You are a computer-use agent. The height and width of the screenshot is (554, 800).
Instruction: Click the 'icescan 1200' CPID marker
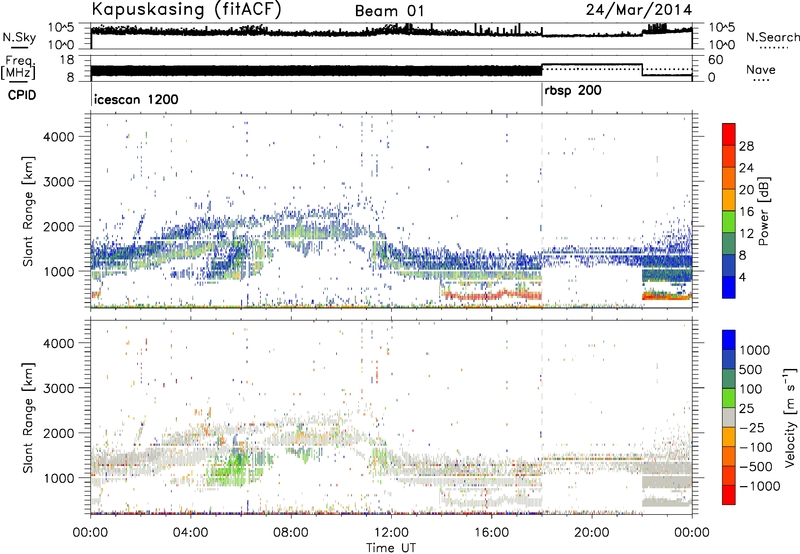(136, 99)
